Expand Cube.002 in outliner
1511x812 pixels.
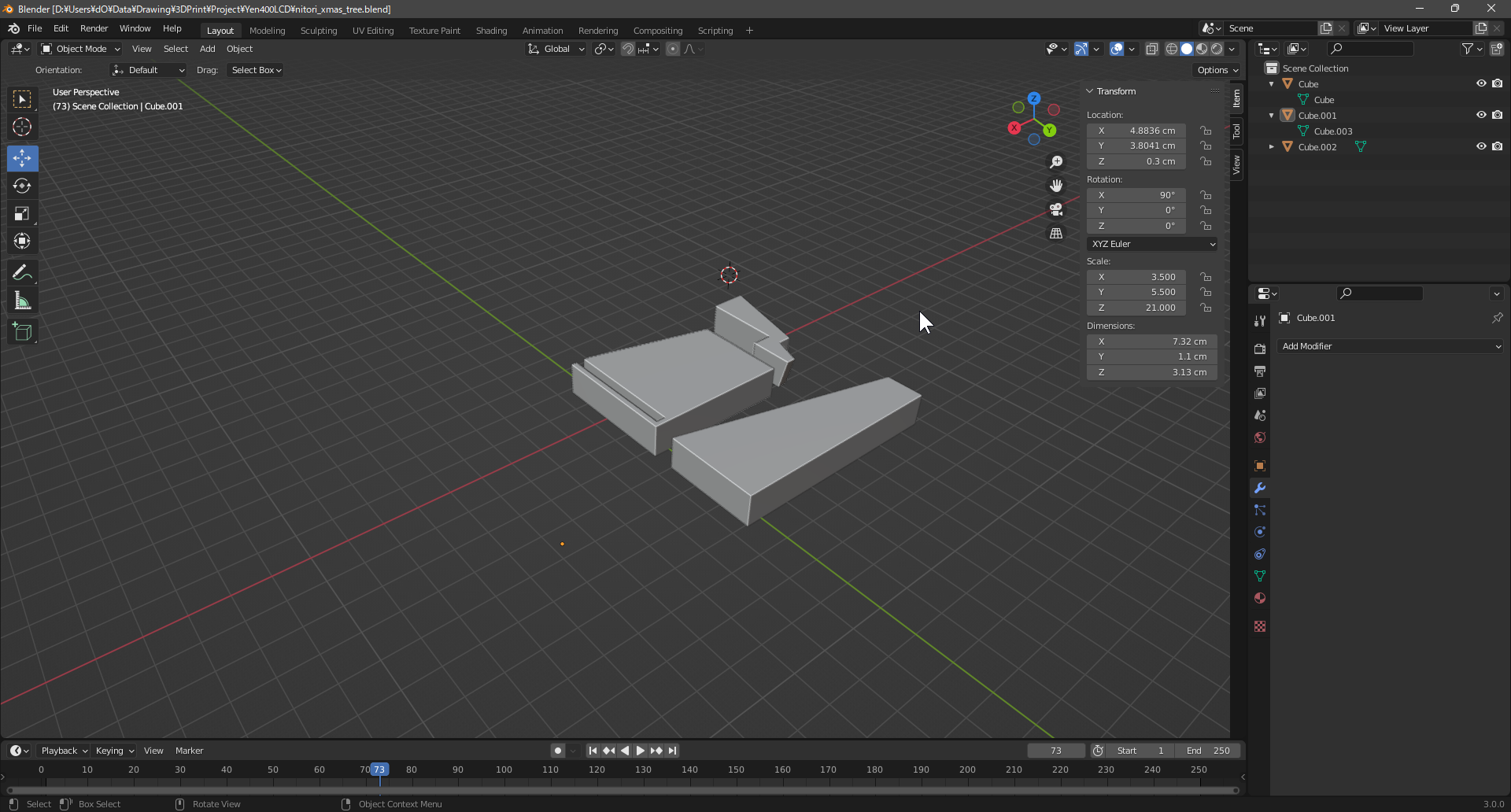coord(1271,146)
